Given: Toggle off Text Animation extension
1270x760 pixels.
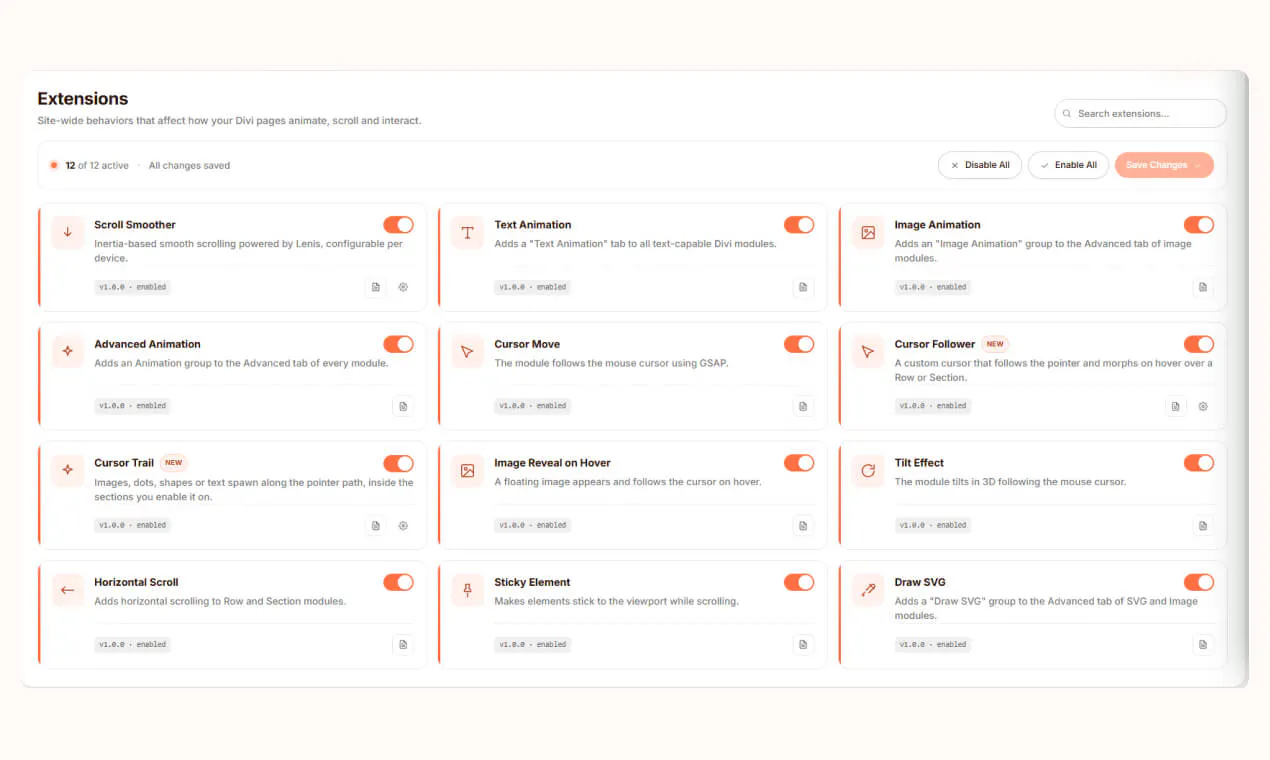Looking at the screenshot, I should pyautogui.click(x=799, y=225).
